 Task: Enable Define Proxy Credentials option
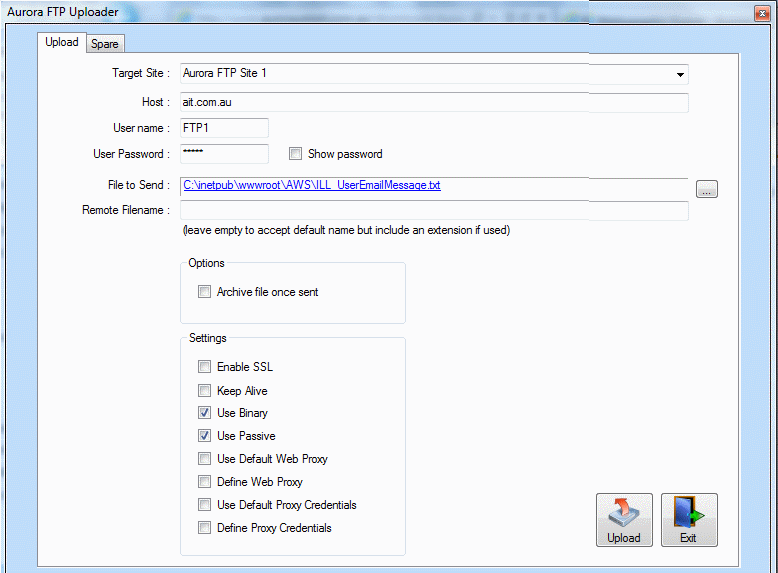coord(204,527)
